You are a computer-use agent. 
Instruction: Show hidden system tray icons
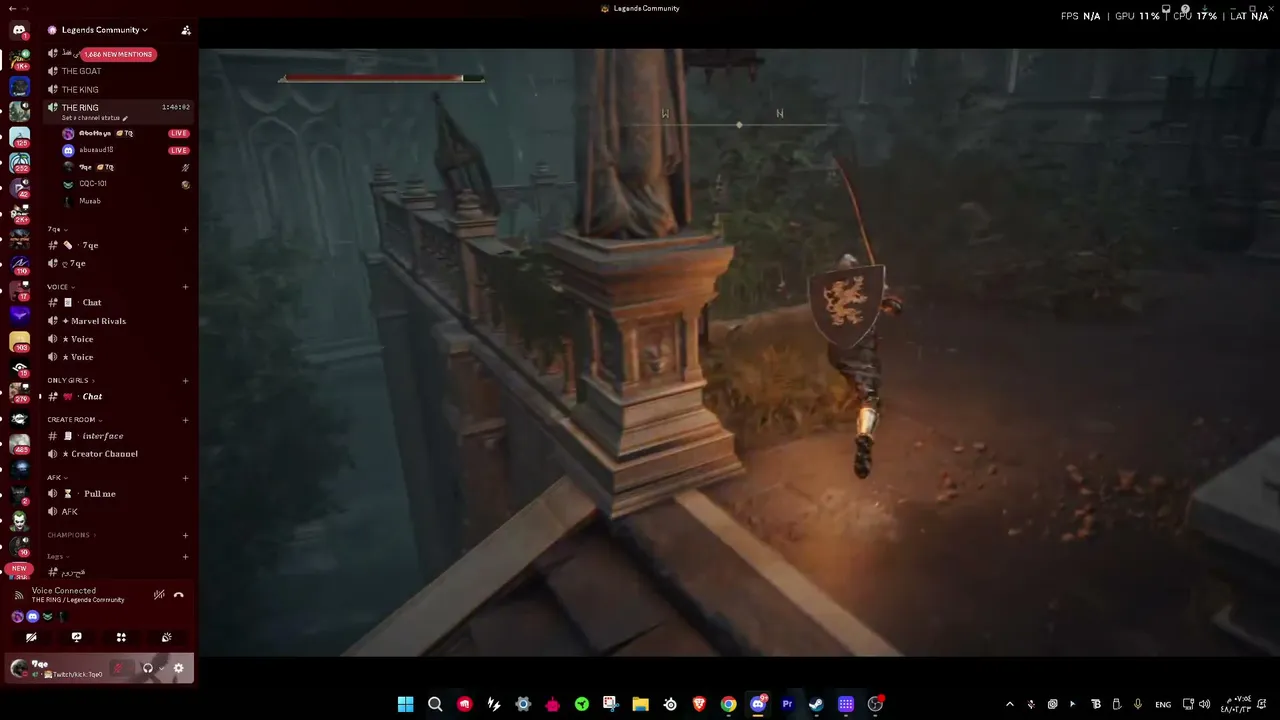(1009, 704)
